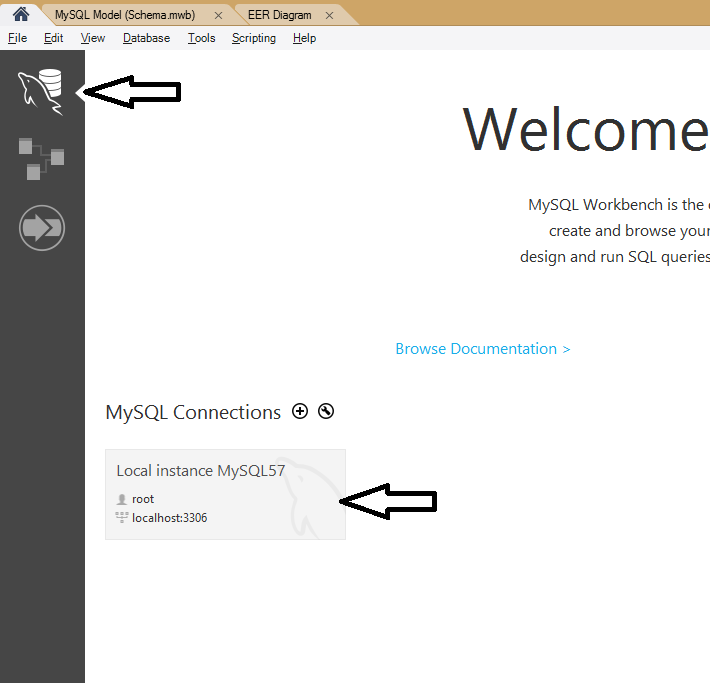Viewport: 710px width, 683px height.
Task: Open the Database menu
Action: (146, 38)
